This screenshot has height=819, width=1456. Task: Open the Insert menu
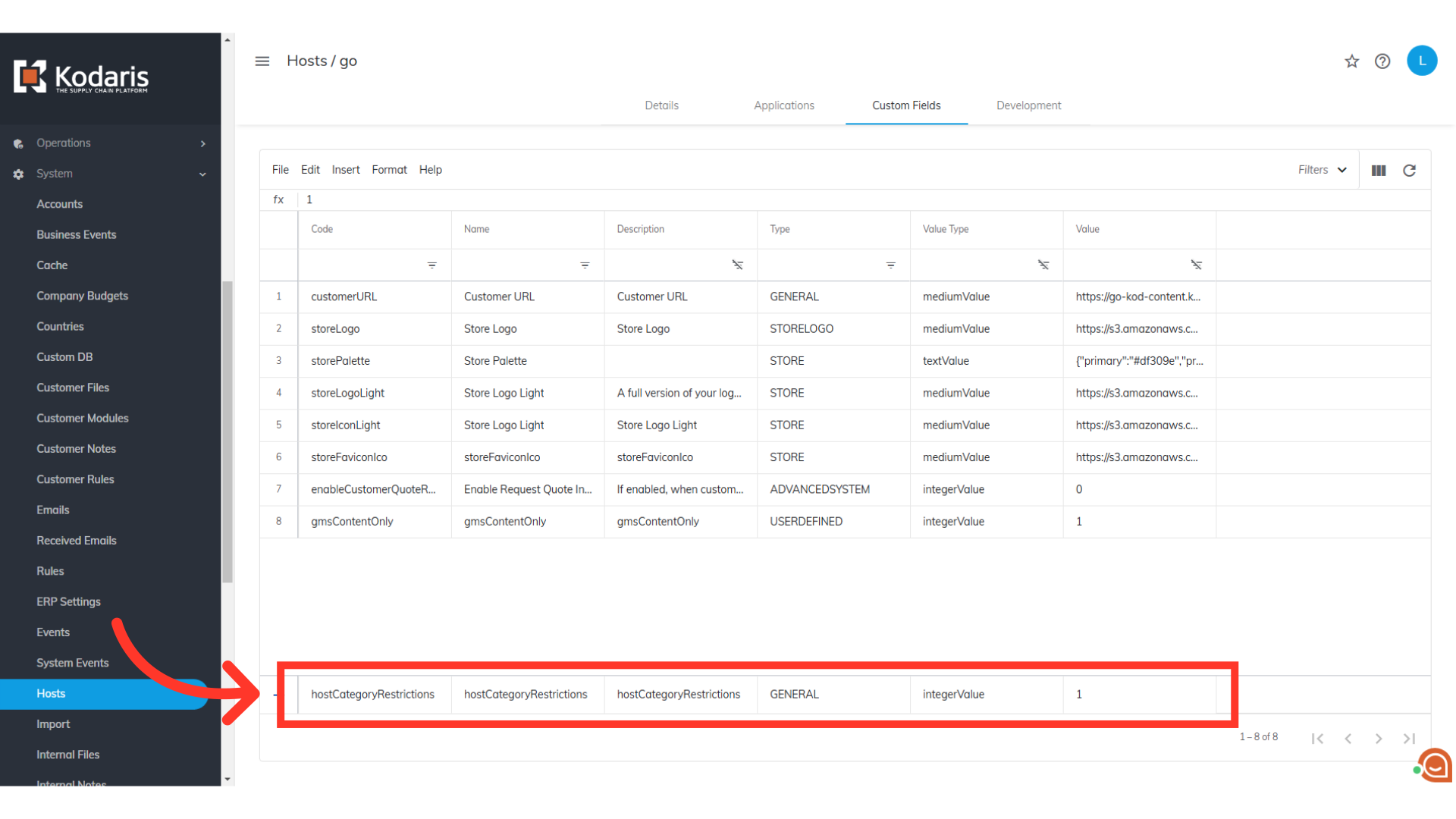pos(346,170)
